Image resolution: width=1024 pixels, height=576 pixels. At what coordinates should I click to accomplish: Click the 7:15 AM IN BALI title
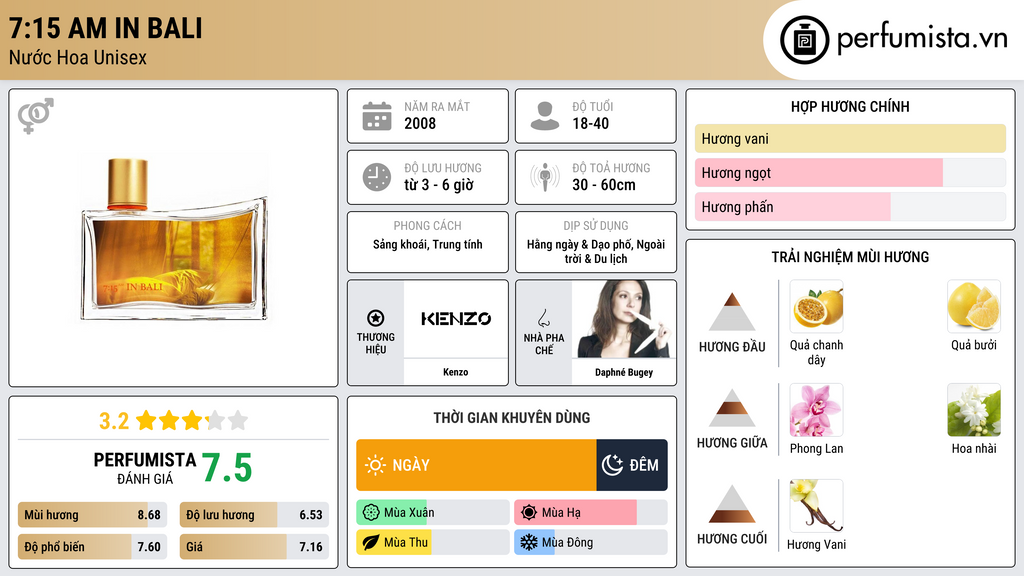click(106, 28)
